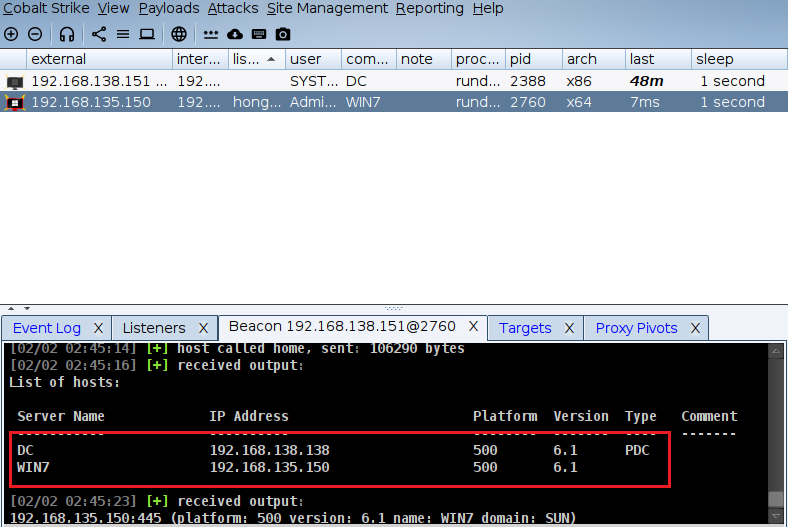
Task: Click pid 2760 cell
Action: click(x=528, y=102)
